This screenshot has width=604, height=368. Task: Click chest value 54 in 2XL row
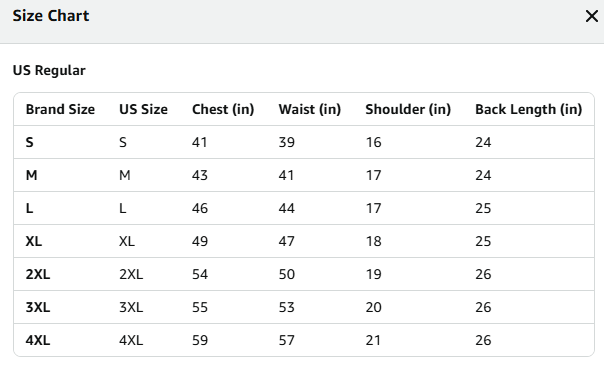tap(200, 274)
